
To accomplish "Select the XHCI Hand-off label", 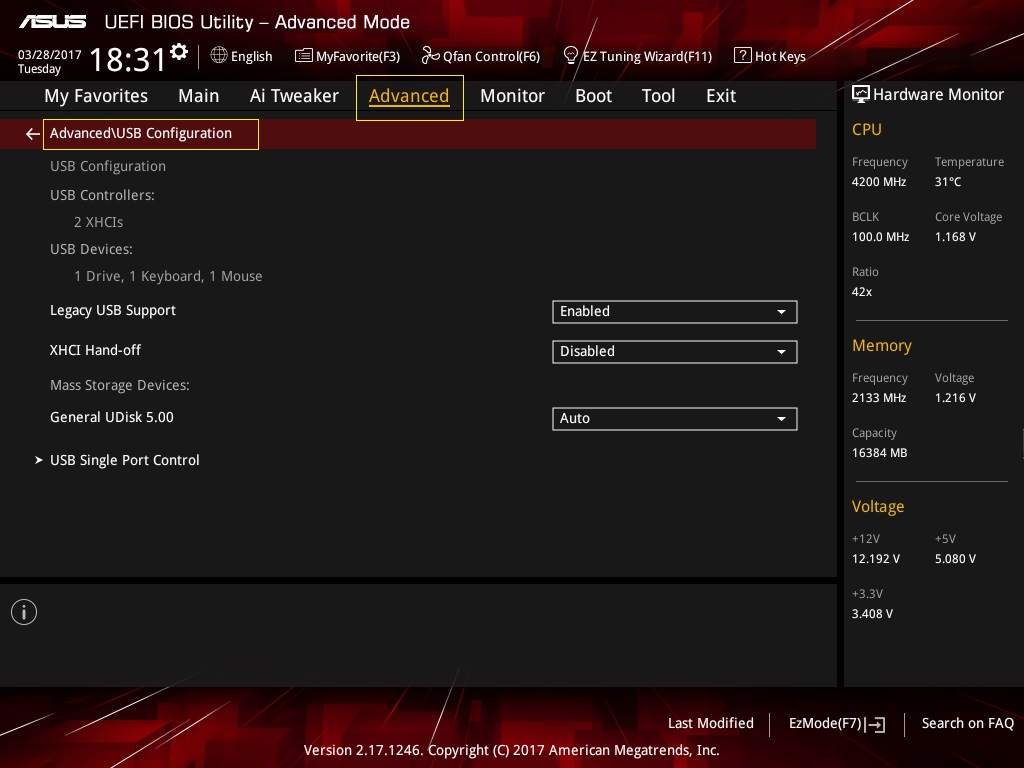I will pyautogui.click(x=95, y=350).
